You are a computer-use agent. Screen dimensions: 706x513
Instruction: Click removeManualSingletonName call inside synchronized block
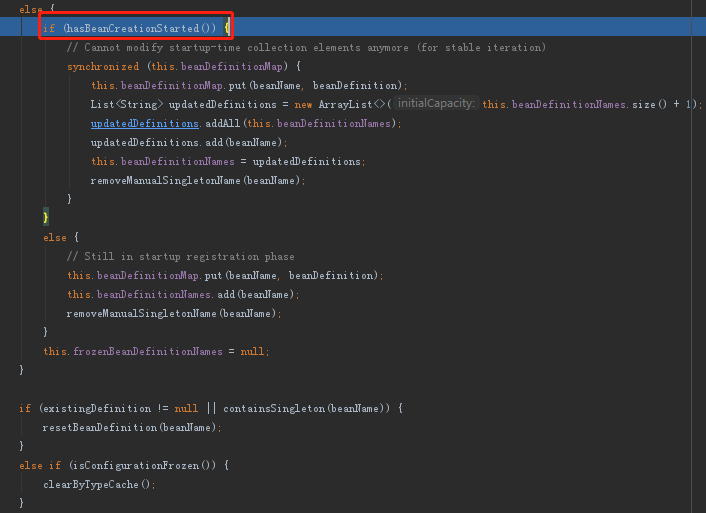tap(198, 181)
